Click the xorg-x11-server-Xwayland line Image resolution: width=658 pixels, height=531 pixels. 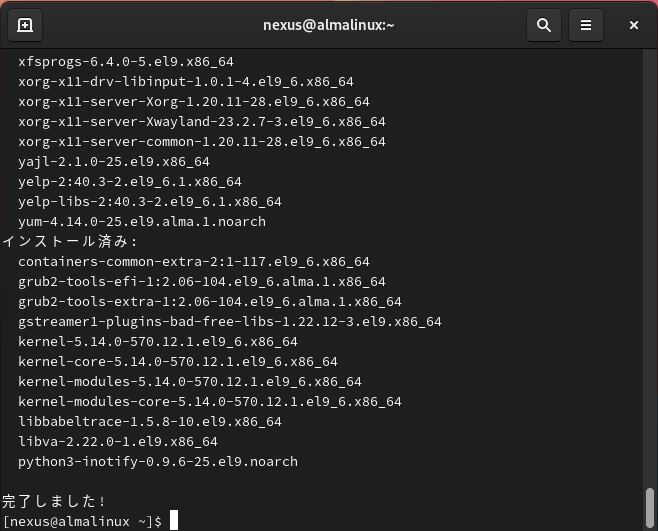202,121
